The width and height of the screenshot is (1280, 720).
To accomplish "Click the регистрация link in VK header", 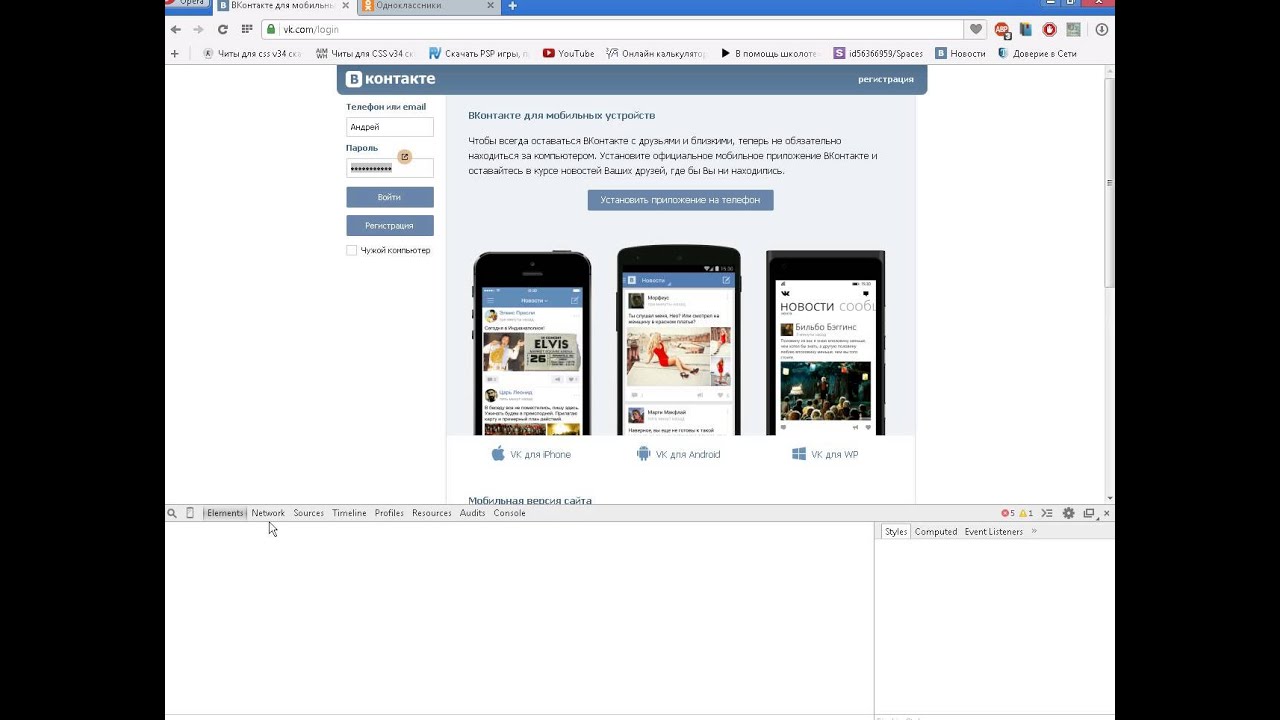I will coord(885,79).
